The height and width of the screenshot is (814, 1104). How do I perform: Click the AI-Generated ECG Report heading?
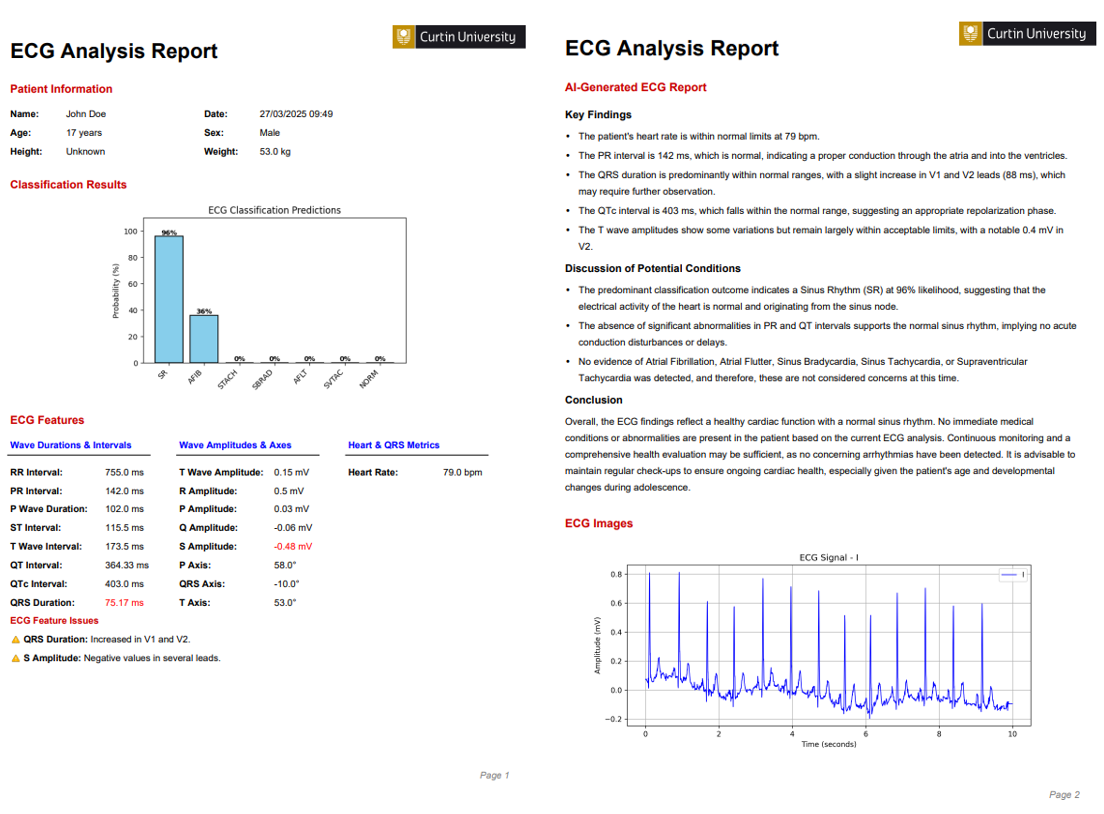point(635,87)
